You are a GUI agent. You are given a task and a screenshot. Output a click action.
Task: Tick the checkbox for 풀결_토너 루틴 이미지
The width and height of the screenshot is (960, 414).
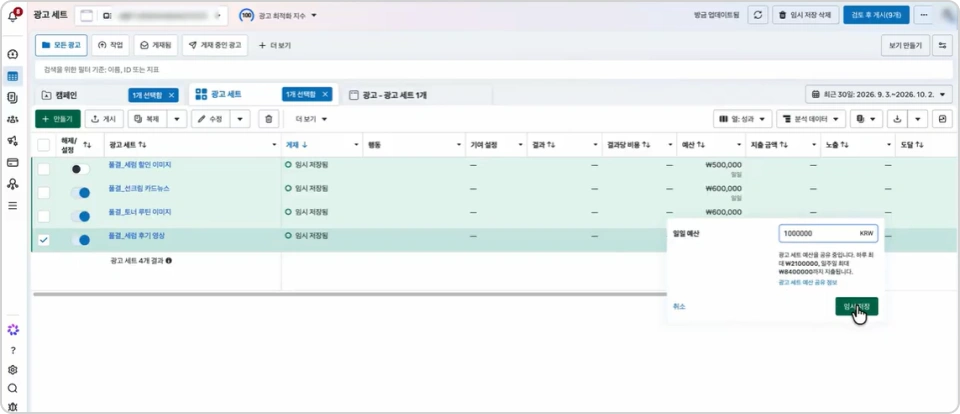point(43,216)
